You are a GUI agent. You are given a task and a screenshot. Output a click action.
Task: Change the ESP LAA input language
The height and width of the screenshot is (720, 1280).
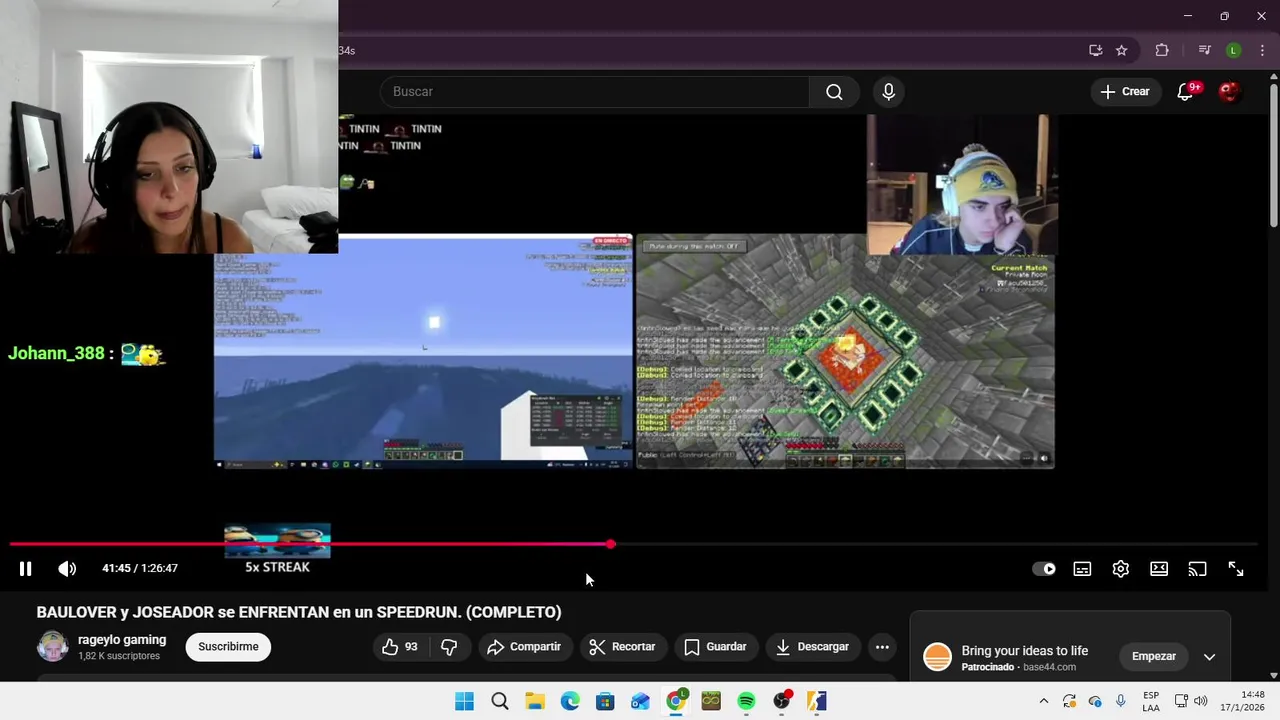pyautogui.click(x=1151, y=701)
